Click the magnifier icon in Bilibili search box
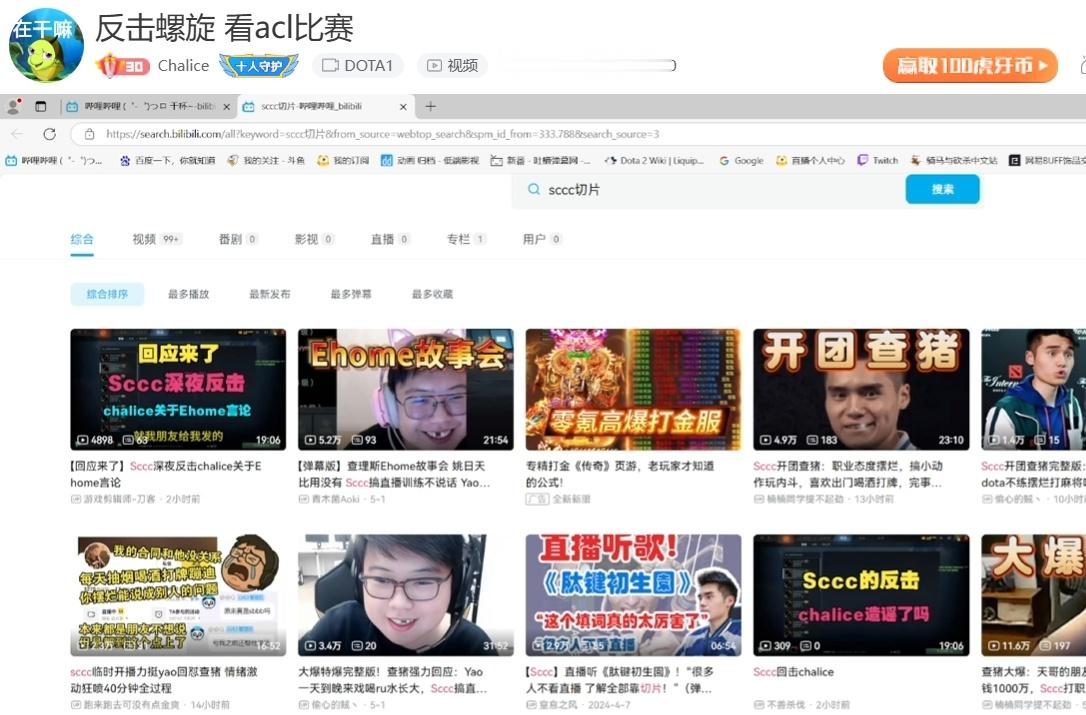This screenshot has height=715, width=1086. (533, 189)
